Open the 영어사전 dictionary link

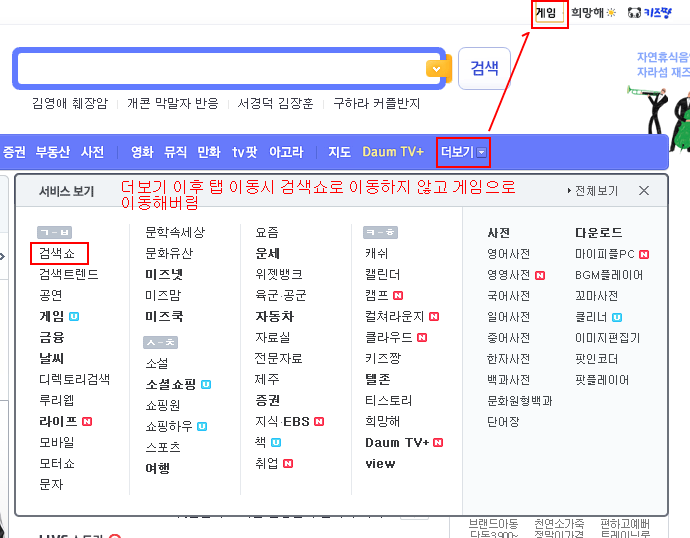[508, 254]
